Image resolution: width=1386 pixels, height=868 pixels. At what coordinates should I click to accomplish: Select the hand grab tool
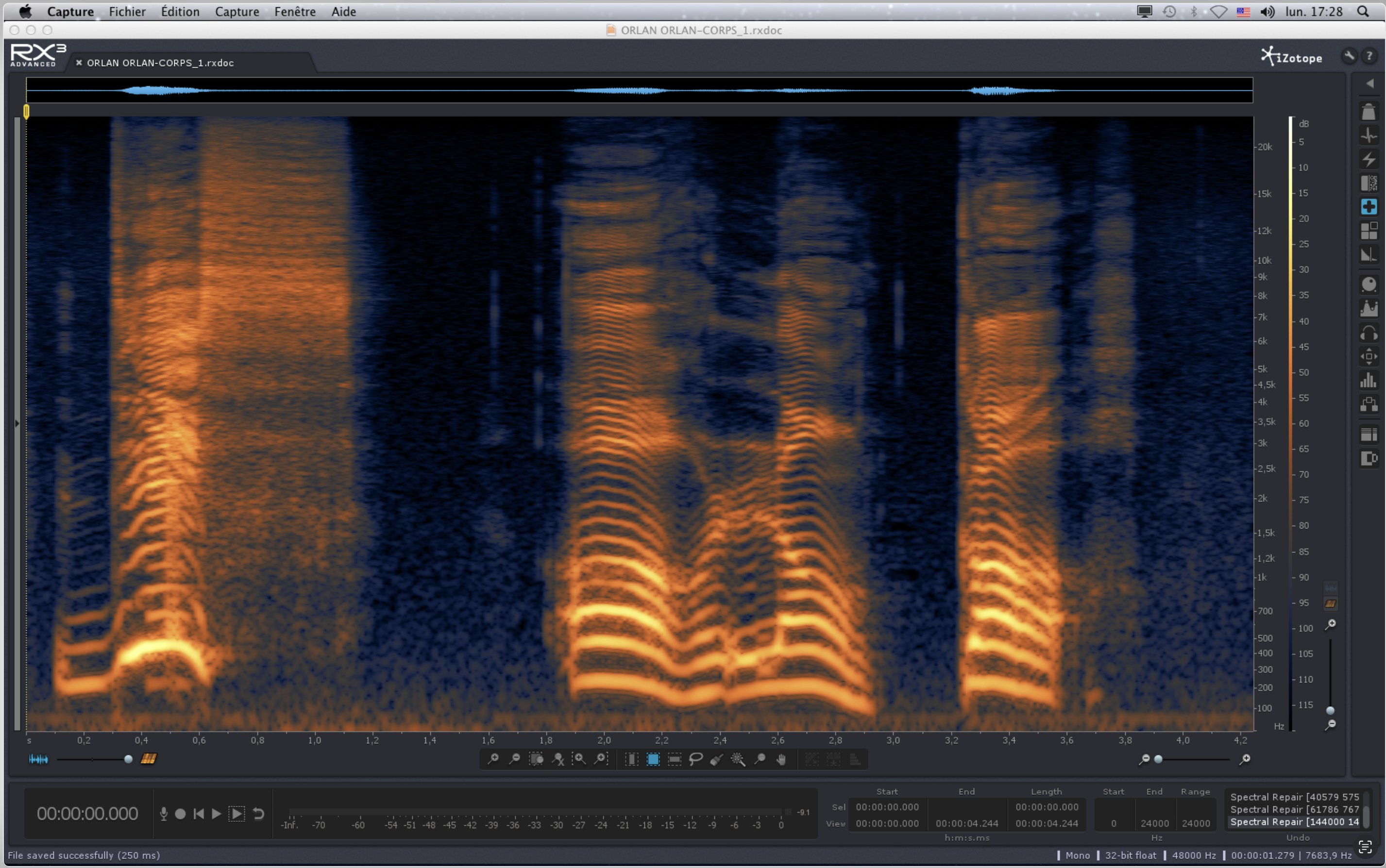[781, 759]
